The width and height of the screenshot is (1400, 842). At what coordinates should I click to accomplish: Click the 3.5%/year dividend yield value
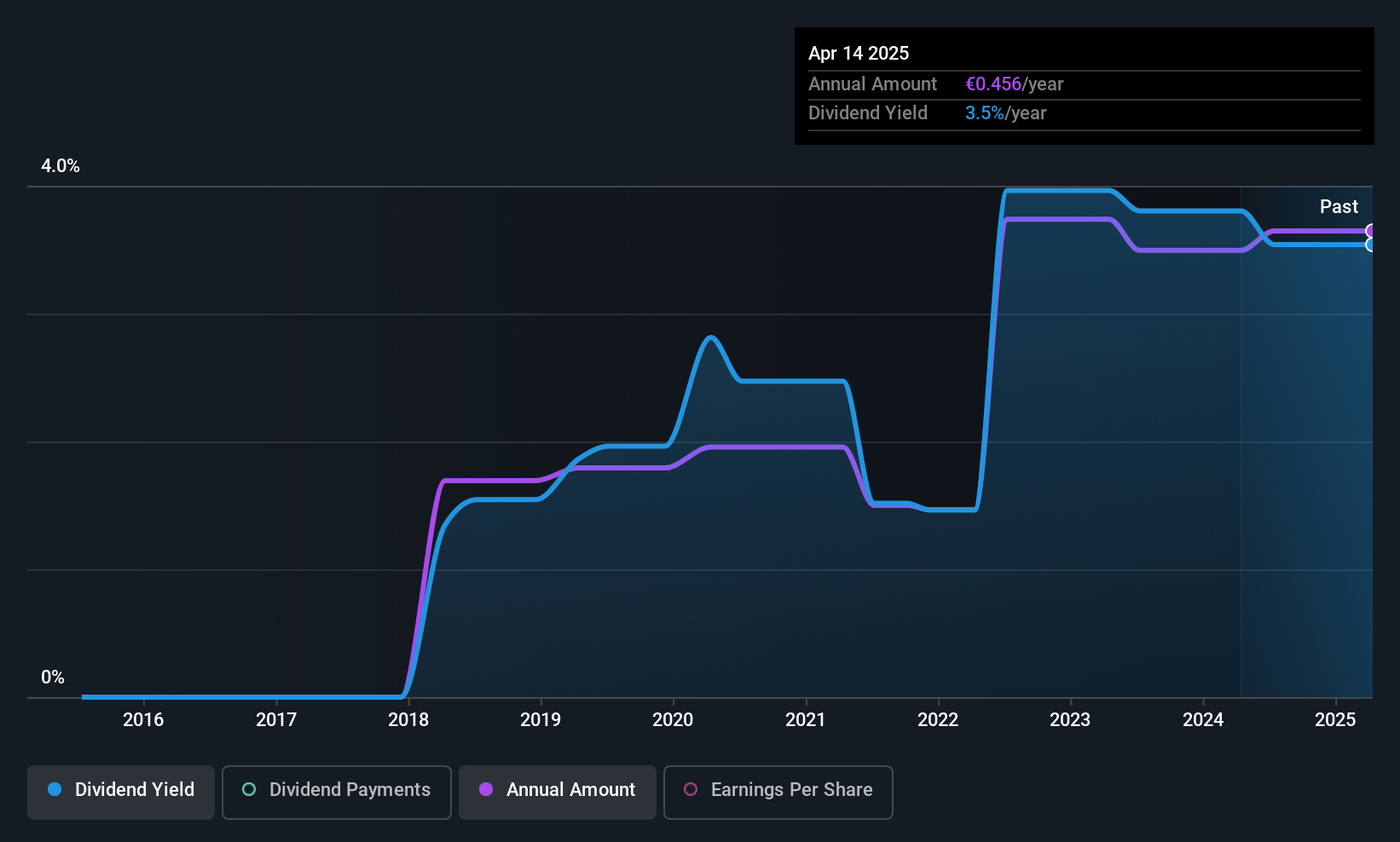tap(1005, 113)
